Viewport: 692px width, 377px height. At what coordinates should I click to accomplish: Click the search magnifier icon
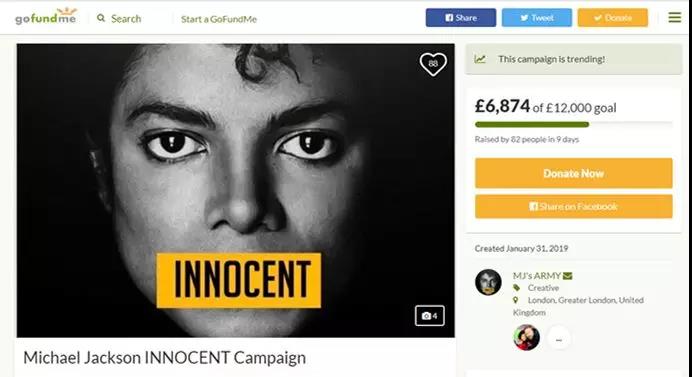click(x=101, y=18)
